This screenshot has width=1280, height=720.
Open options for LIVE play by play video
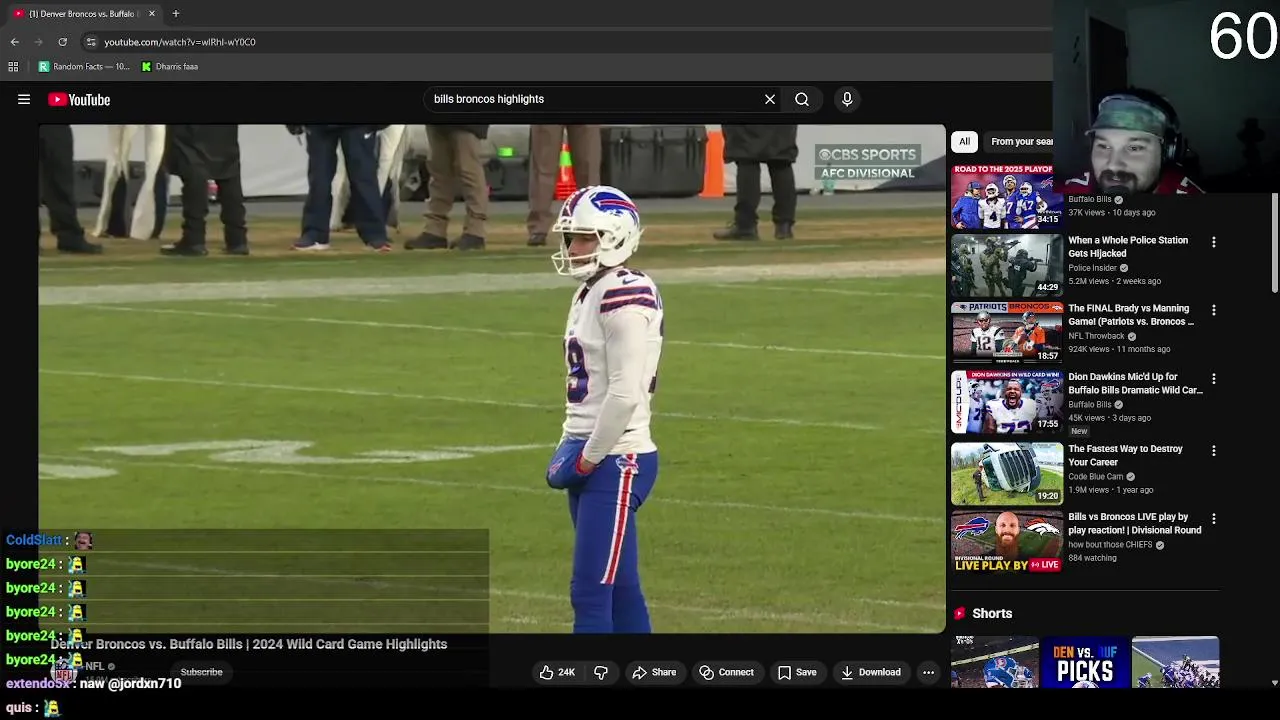click(x=1214, y=519)
